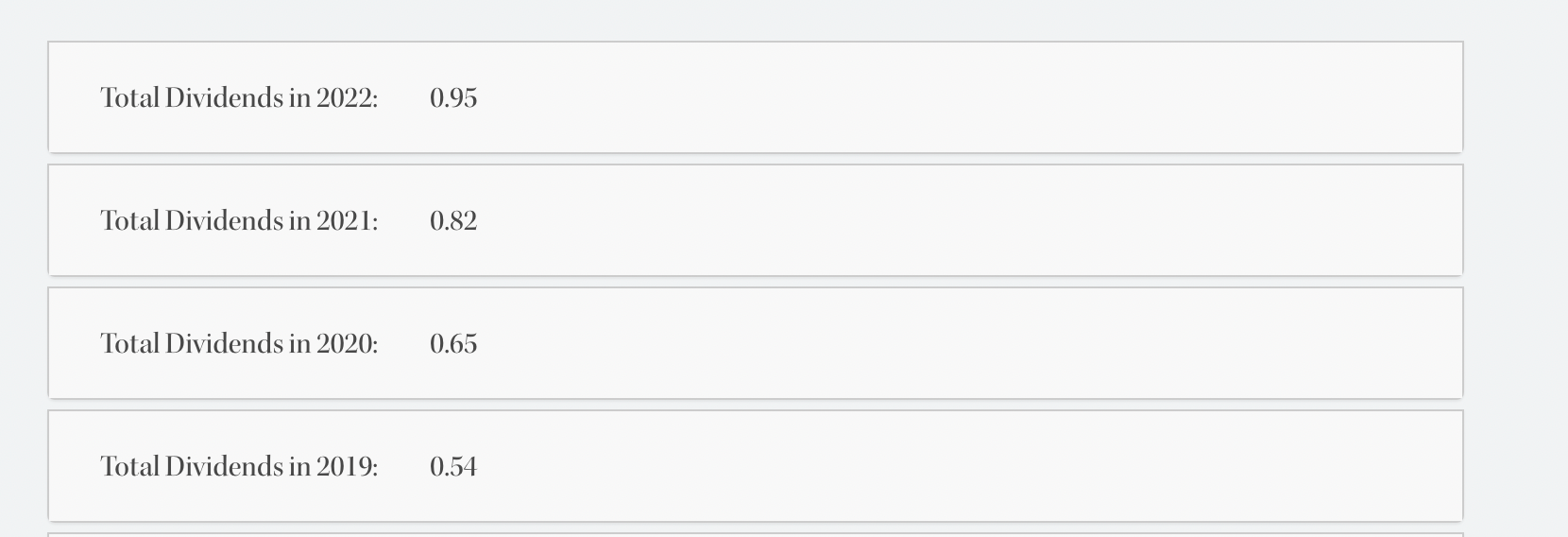This screenshot has width=1568, height=537.
Task: Click the 0.82 dividend value
Action: tap(453, 221)
